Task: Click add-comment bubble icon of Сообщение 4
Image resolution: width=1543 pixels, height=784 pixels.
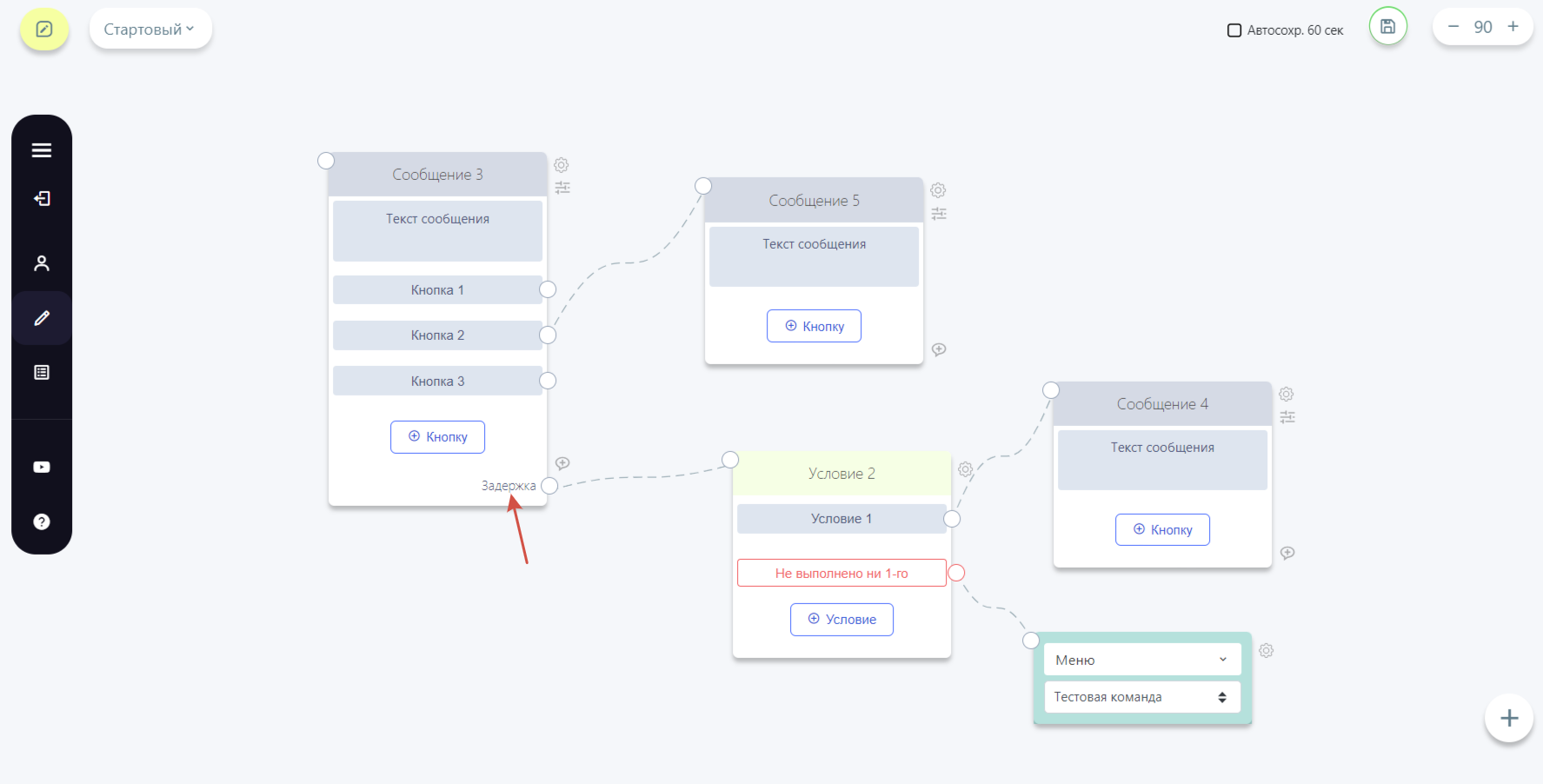Action: click(1287, 553)
